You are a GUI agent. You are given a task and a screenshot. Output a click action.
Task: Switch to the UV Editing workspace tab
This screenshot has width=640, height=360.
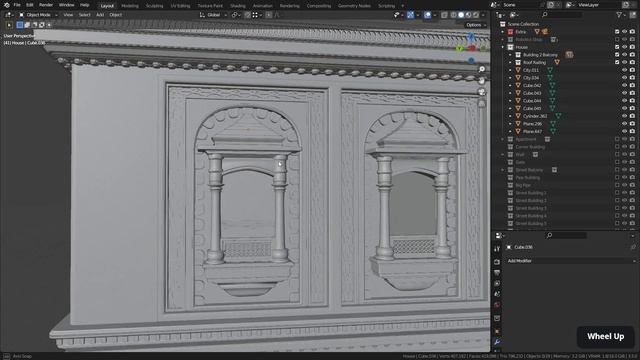pos(180,6)
